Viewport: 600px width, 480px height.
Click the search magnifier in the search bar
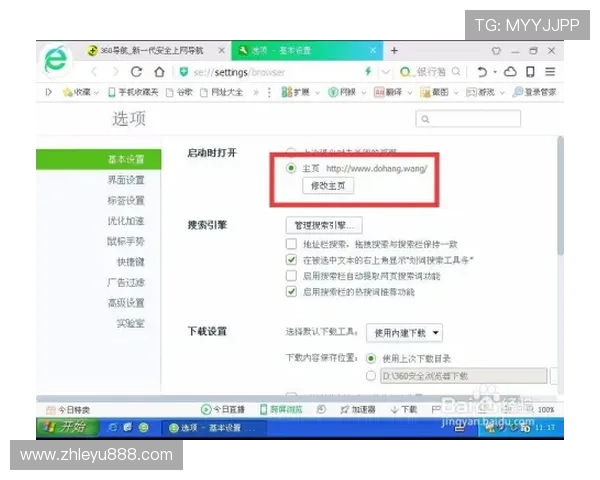(456, 72)
